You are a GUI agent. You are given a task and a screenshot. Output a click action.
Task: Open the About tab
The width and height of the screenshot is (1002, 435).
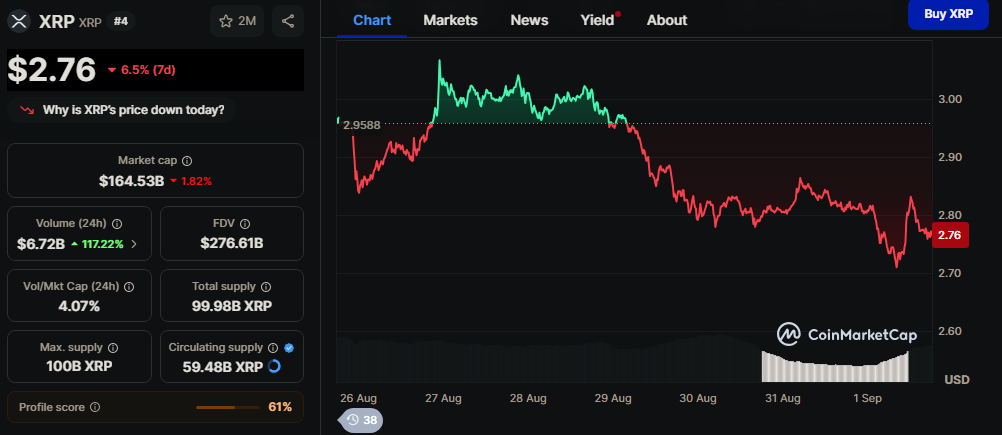(667, 20)
